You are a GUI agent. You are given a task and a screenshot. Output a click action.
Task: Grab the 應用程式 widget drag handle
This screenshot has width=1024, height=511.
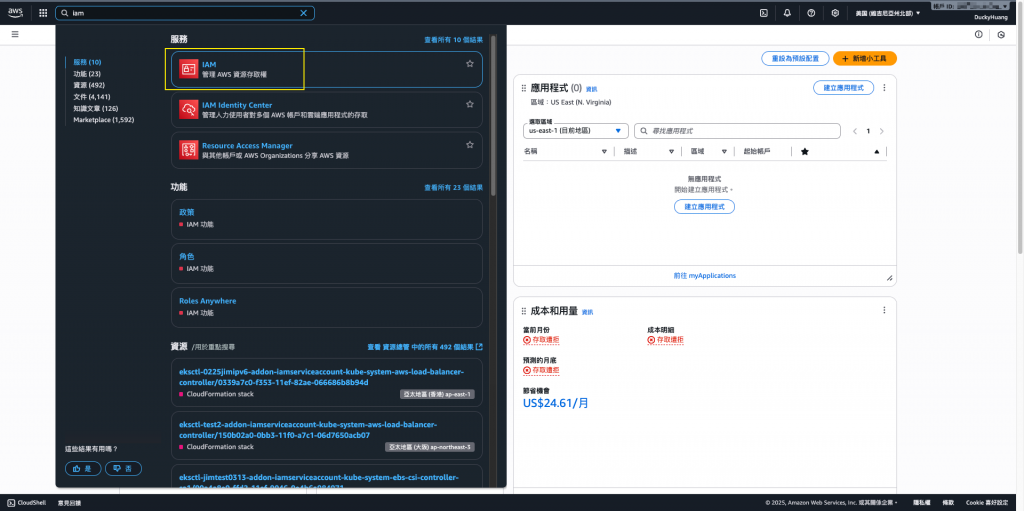tap(524, 88)
